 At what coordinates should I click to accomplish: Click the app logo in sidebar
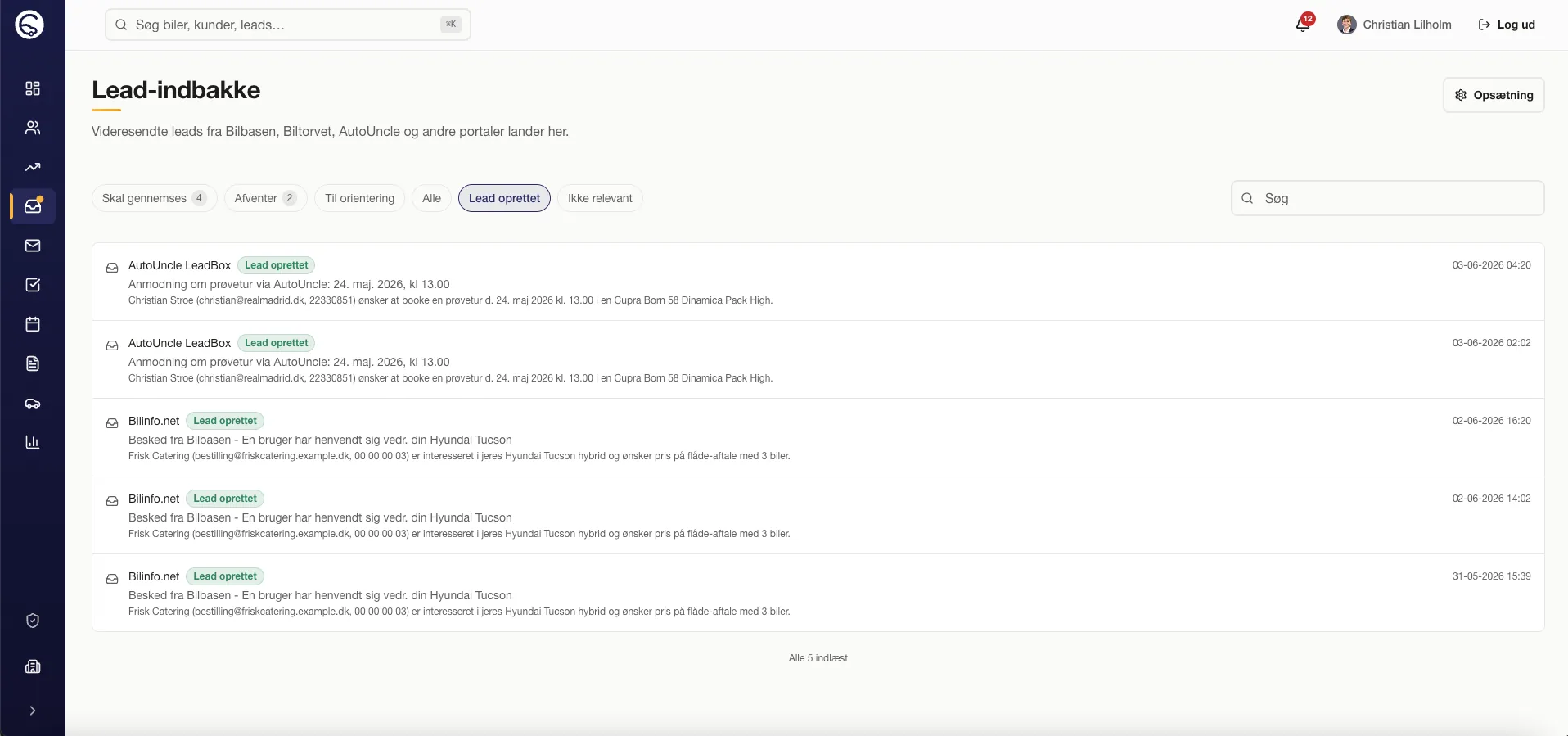click(29, 25)
